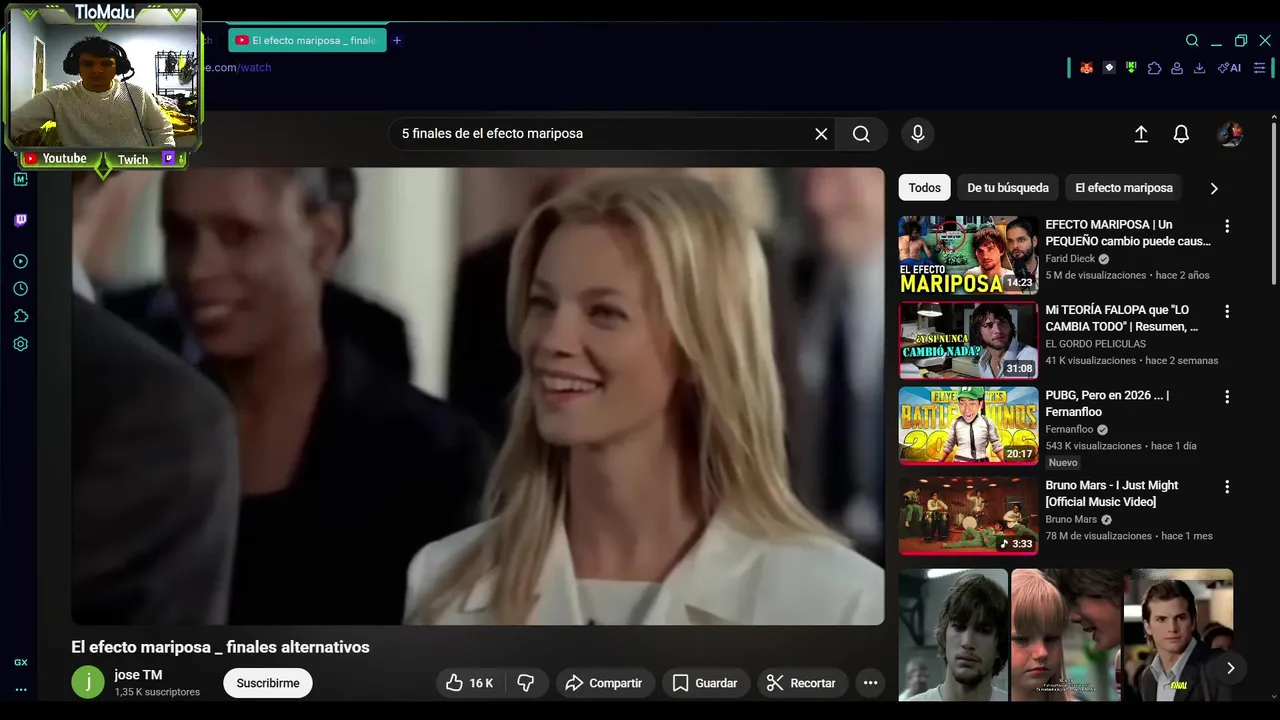The height and width of the screenshot is (720, 1280).
Task: Open options menu for PUBG Pero en 2026
Action: pos(1227,397)
